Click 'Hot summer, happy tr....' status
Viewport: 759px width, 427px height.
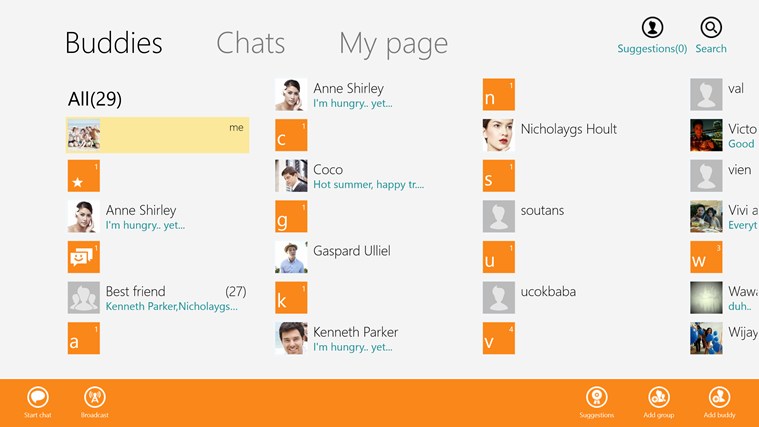tap(368, 184)
